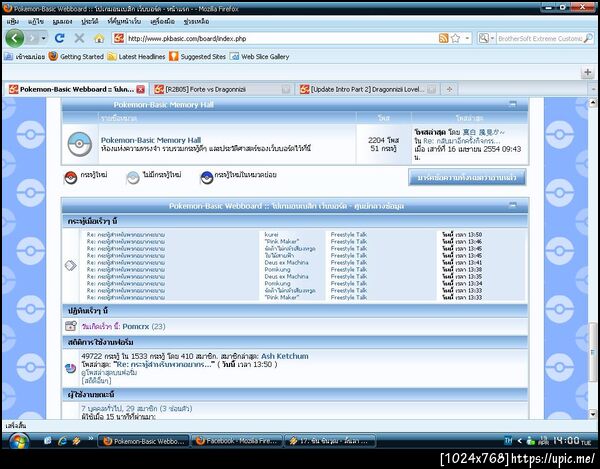Click the grey no-new-posts pokeball legend icon
The height and width of the screenshot is (469, 600).
click(133, 178)
